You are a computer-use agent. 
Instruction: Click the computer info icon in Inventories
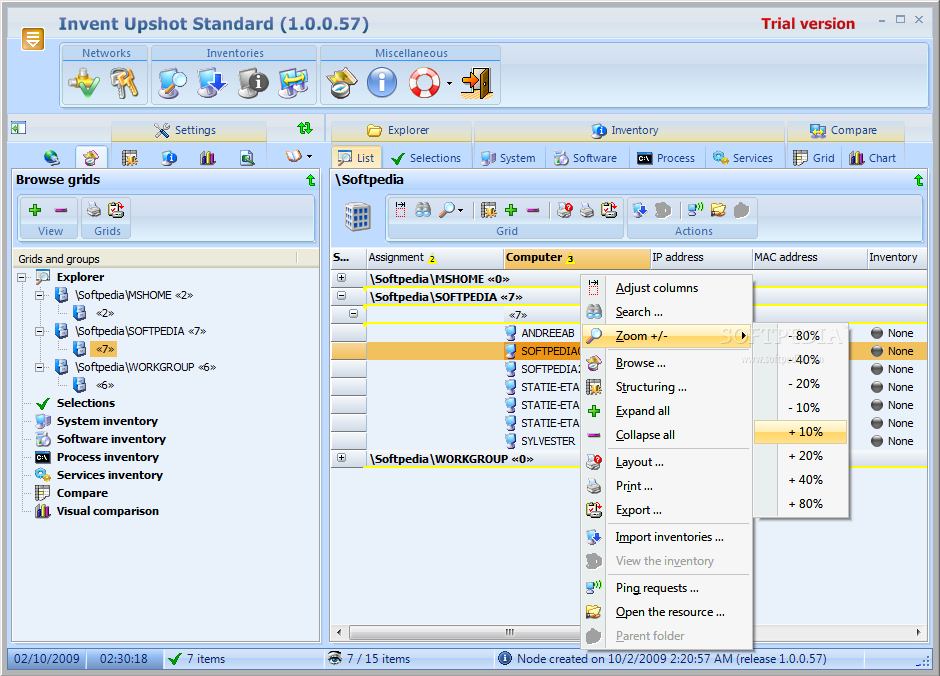[253, 83]
